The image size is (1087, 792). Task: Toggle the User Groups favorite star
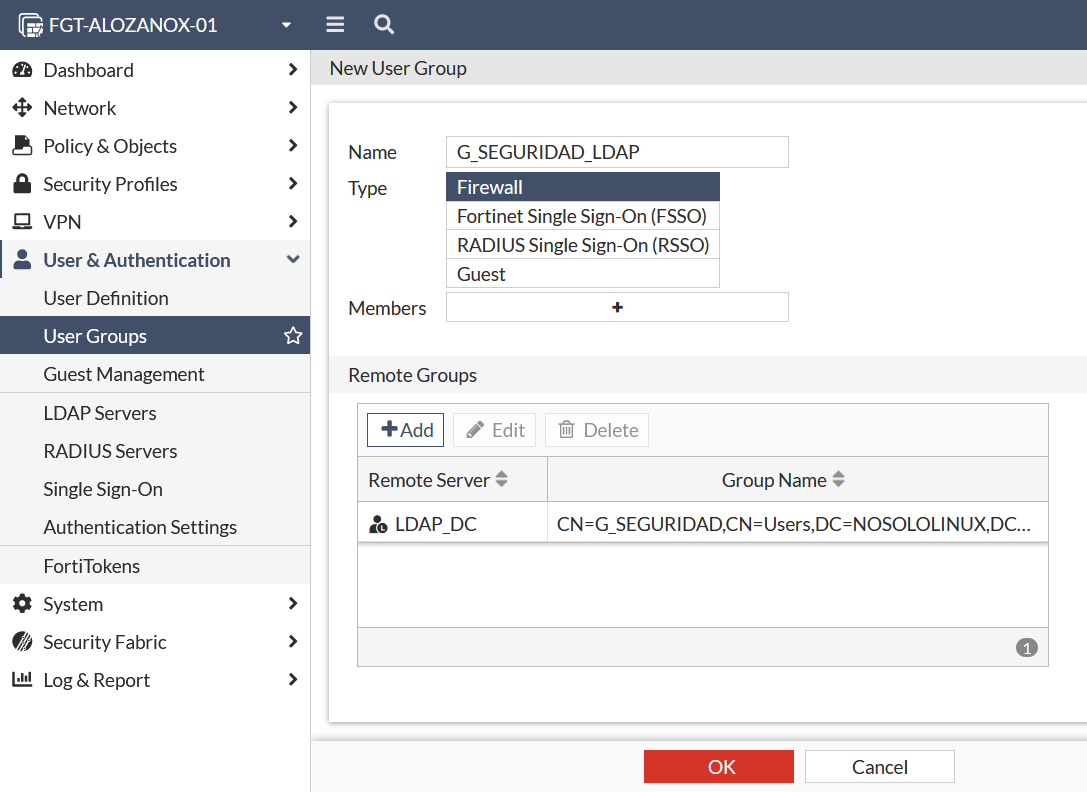click(x=293, y=336)
